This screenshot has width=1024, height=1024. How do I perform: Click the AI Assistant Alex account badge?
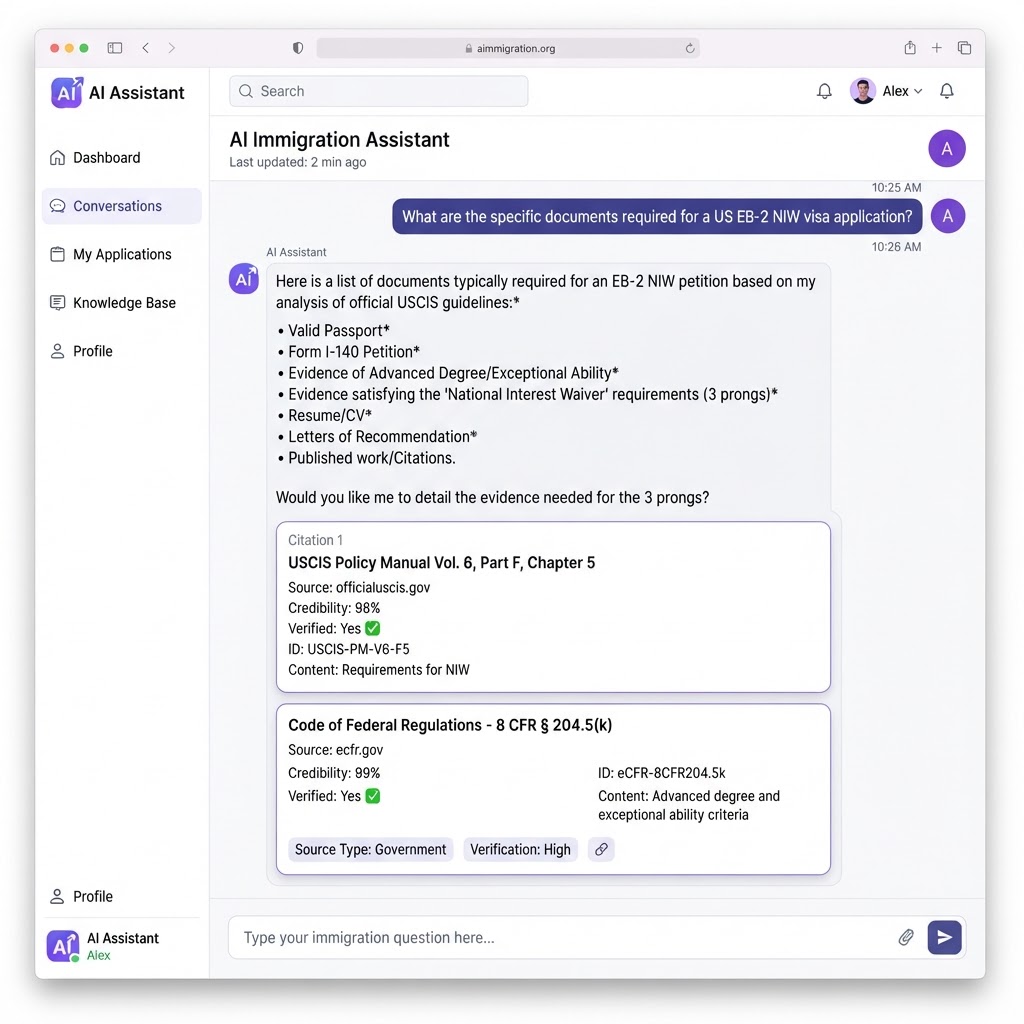pyautogui.click(x=103, y=946)
